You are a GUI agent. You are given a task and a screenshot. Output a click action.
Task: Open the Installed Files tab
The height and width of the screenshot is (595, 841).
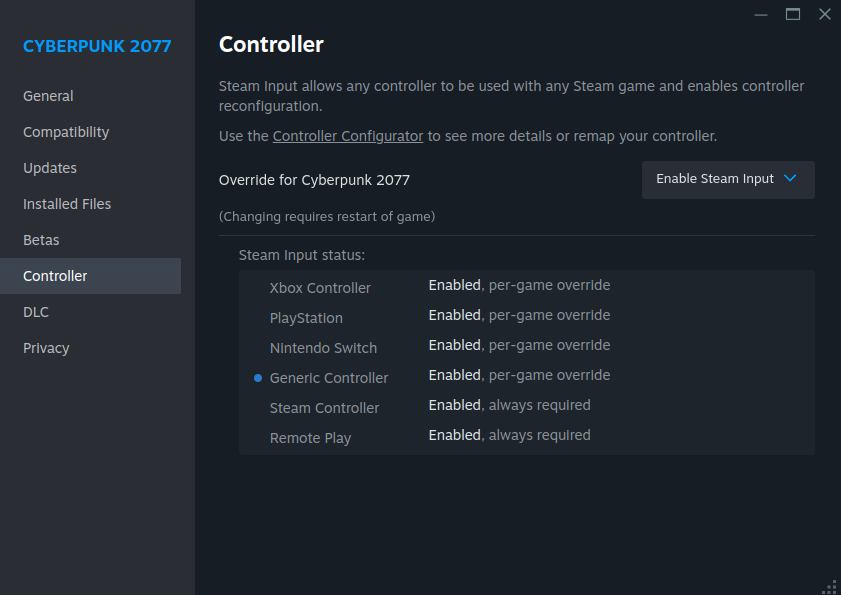point(67,204)
